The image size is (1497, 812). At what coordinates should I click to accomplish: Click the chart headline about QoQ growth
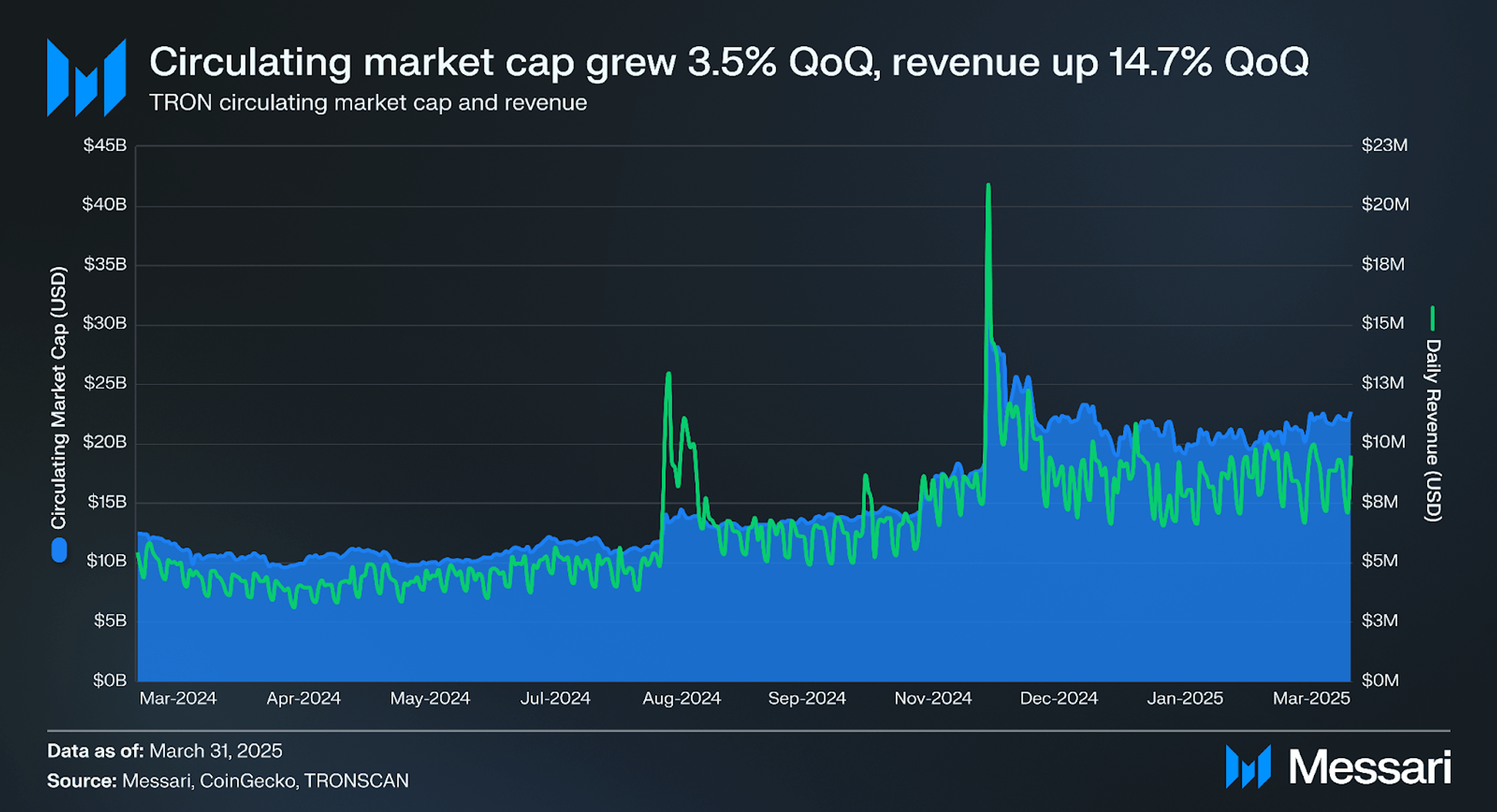pos(728,61)
